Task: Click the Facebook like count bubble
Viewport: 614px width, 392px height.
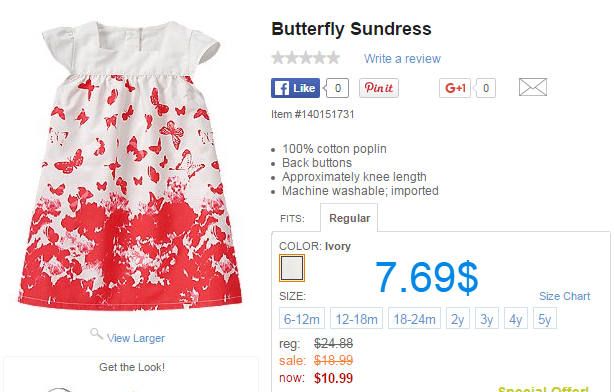Action: 337,88
